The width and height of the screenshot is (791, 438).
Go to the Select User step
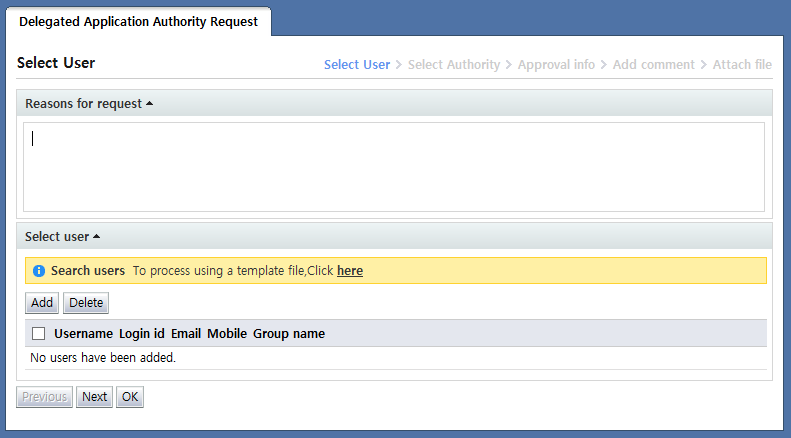coord(356,64)
